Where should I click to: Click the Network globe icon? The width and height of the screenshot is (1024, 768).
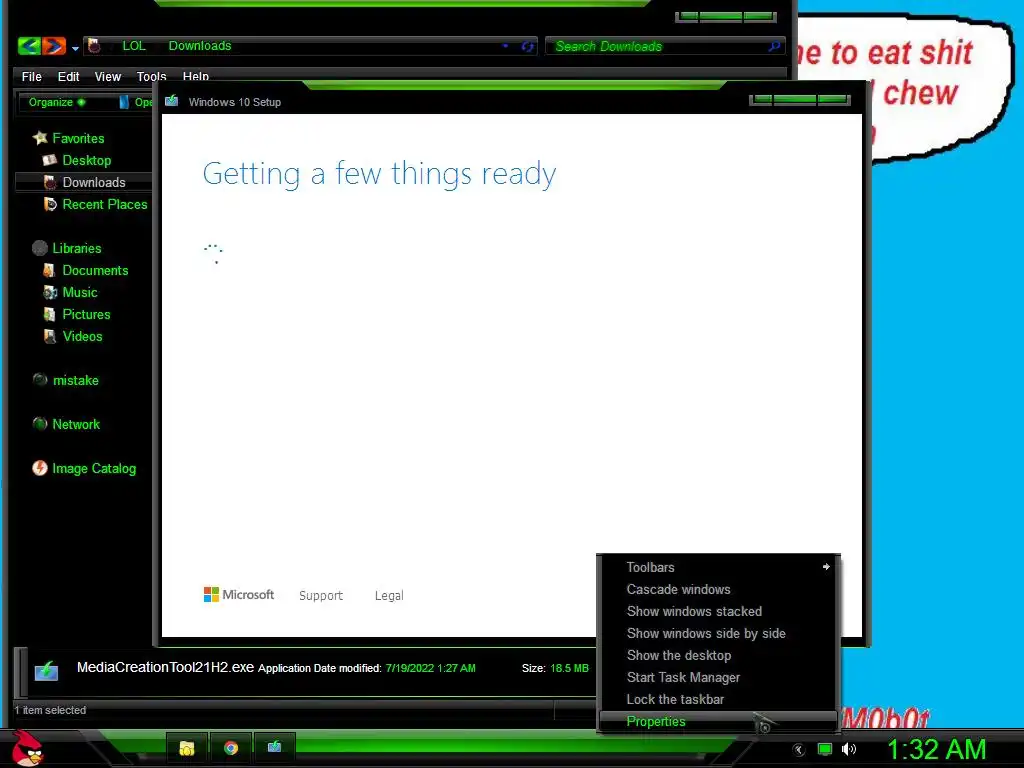(40, 424)
